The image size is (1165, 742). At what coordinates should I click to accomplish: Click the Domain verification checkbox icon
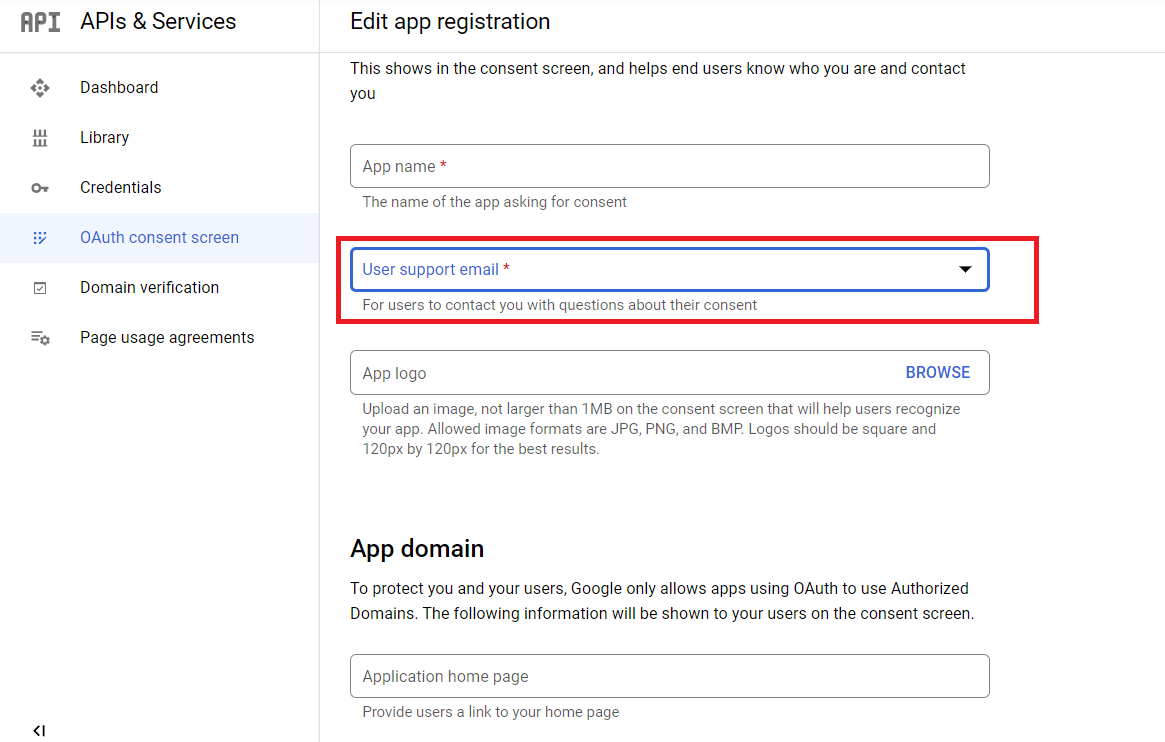click(x=40, y=287)
